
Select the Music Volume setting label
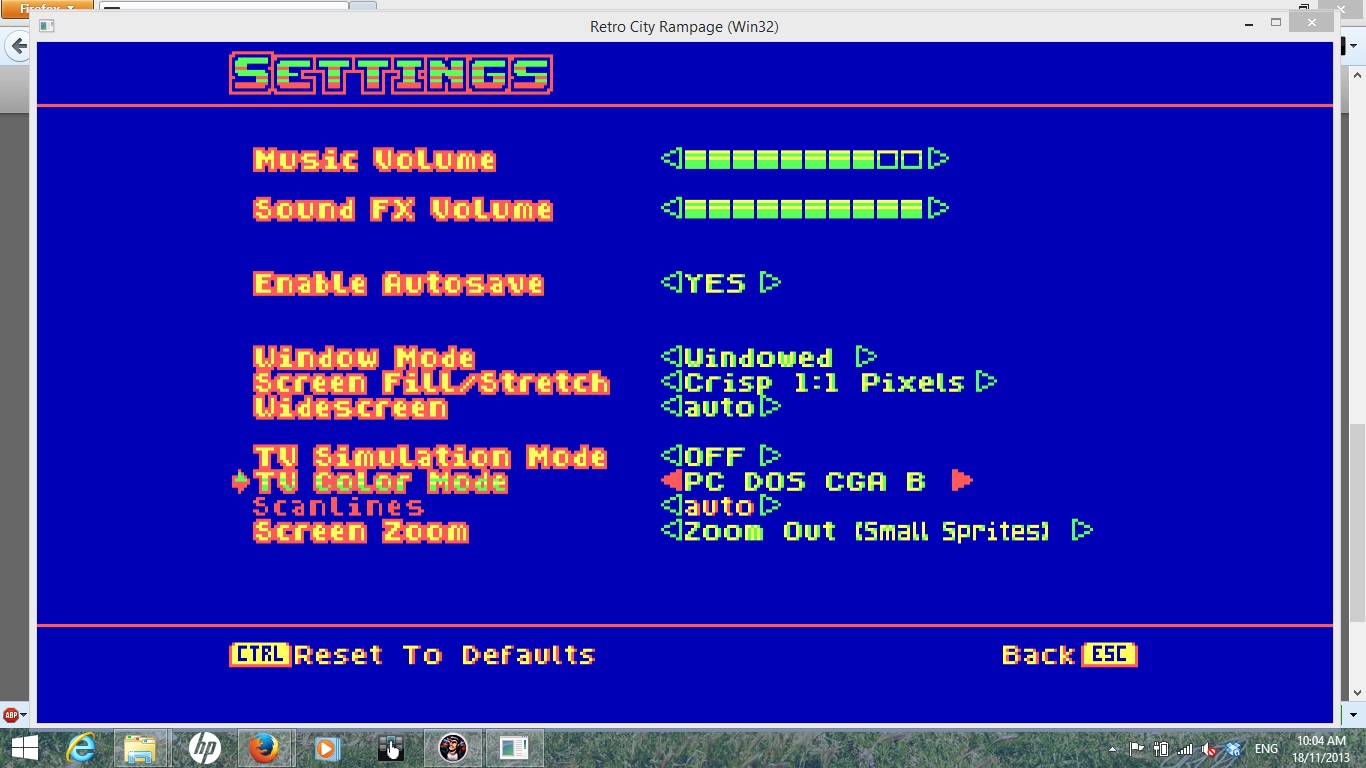tap(375, 159)
